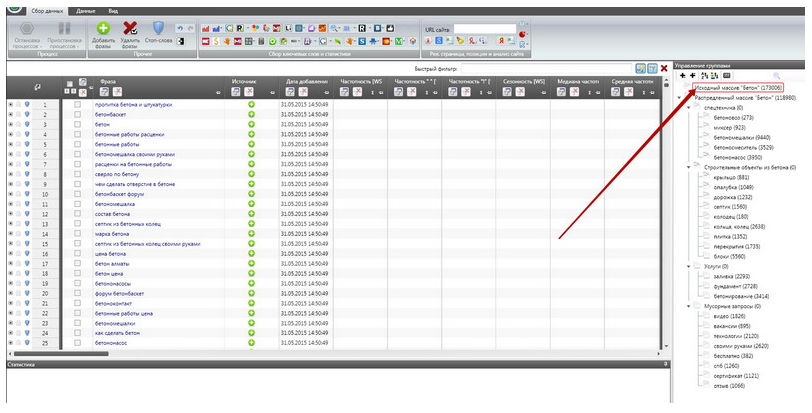
Task: Click the red X beside quick filter
Action: (x=664, y=67)
